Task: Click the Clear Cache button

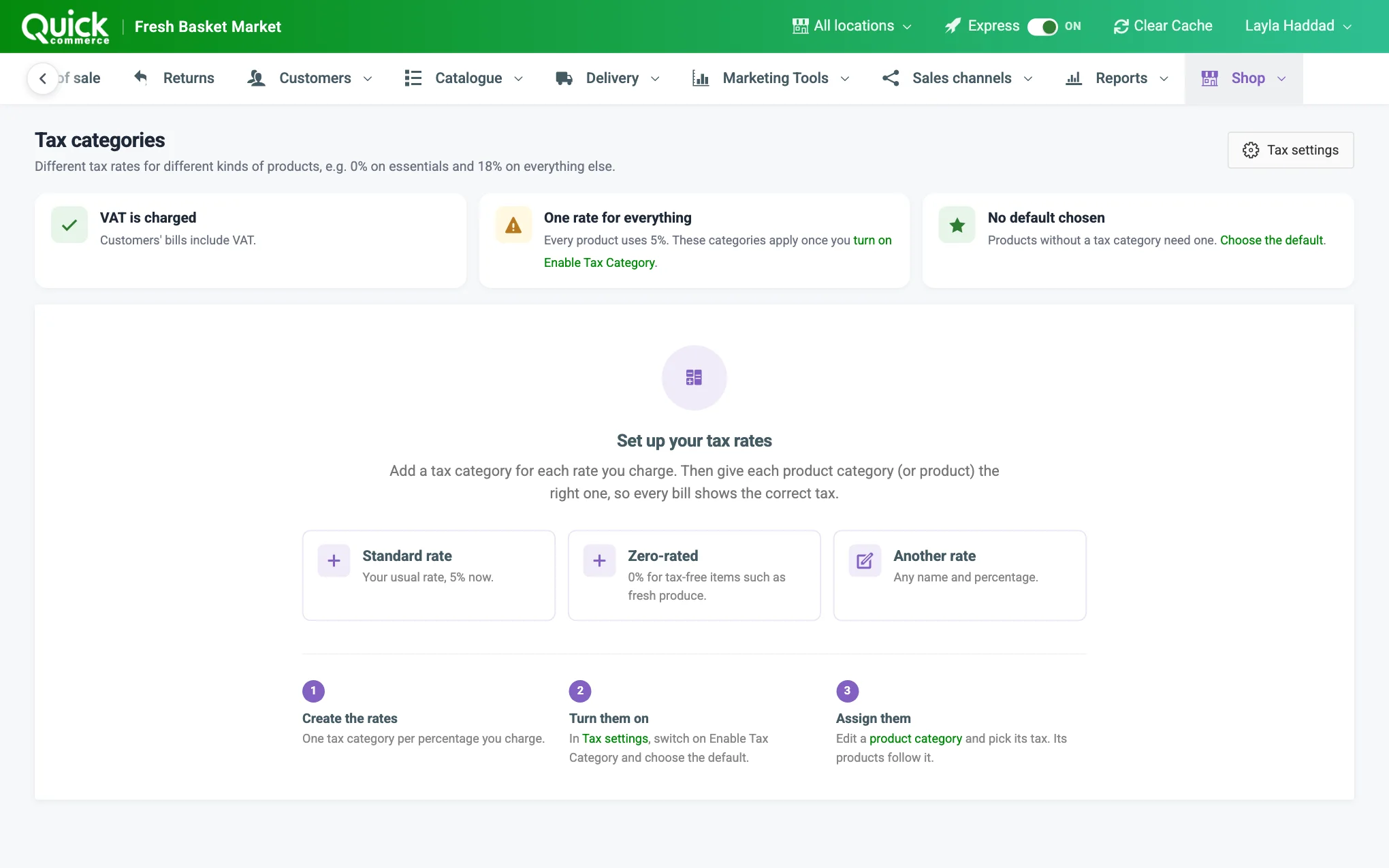Action: click(1163, 26)
